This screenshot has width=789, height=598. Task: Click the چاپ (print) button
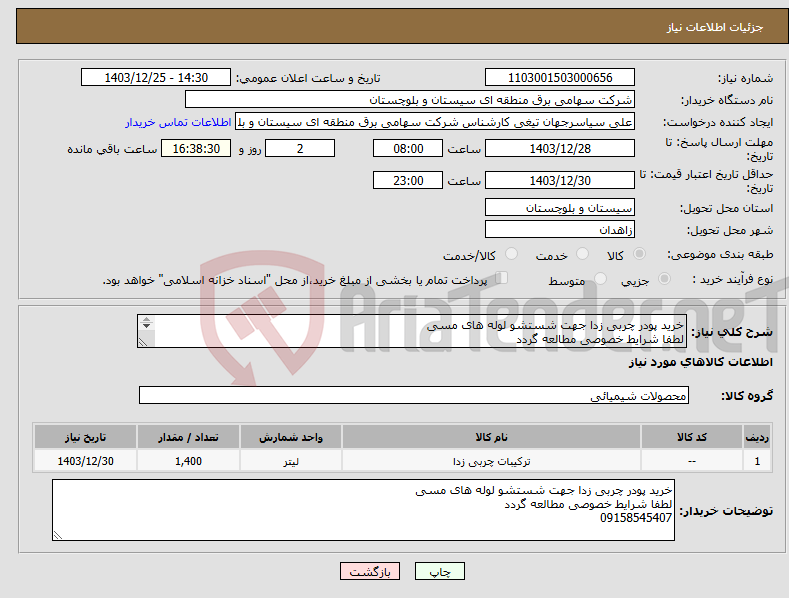coord(439,571)
